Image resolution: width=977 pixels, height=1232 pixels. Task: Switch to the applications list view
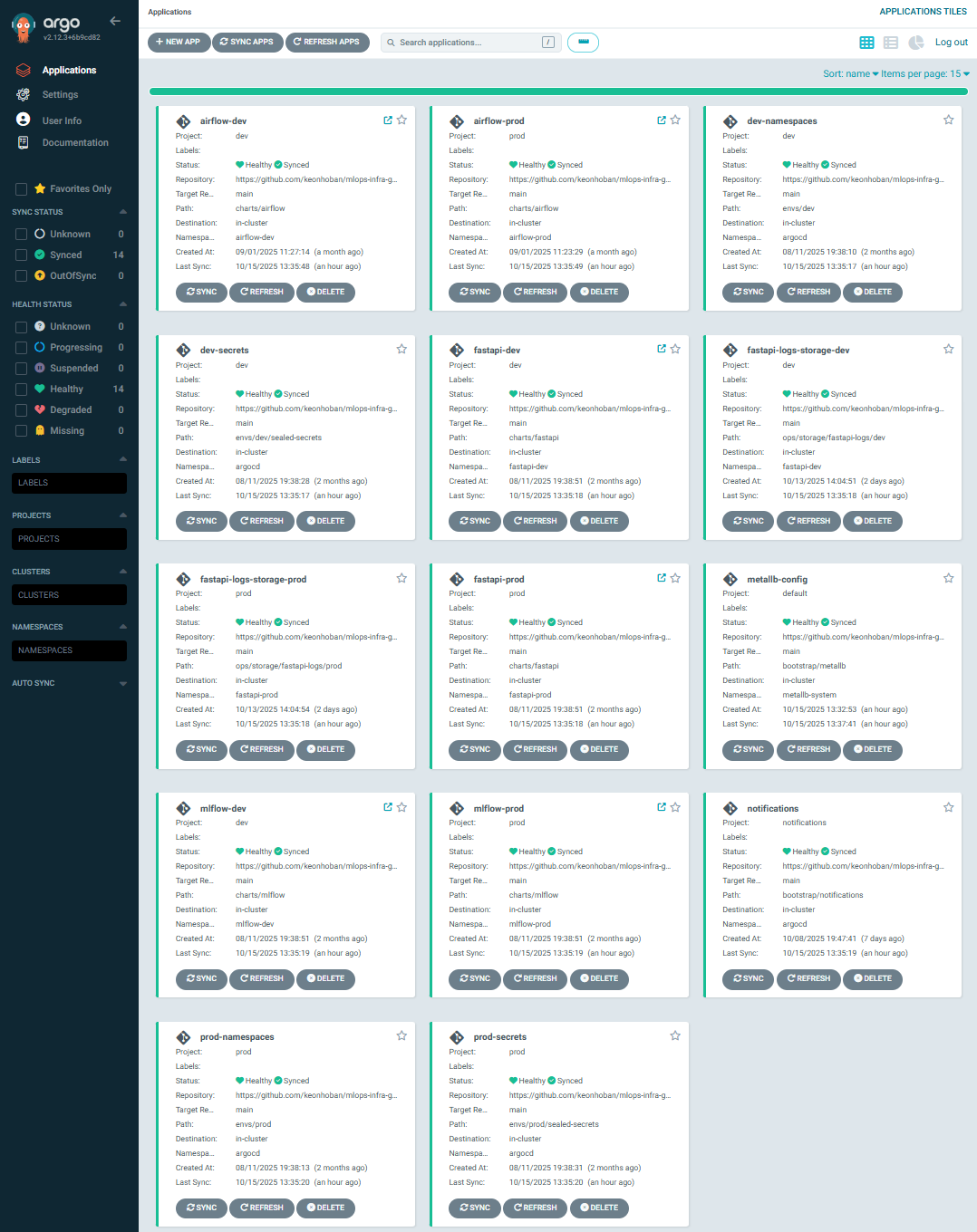point(890,42)
